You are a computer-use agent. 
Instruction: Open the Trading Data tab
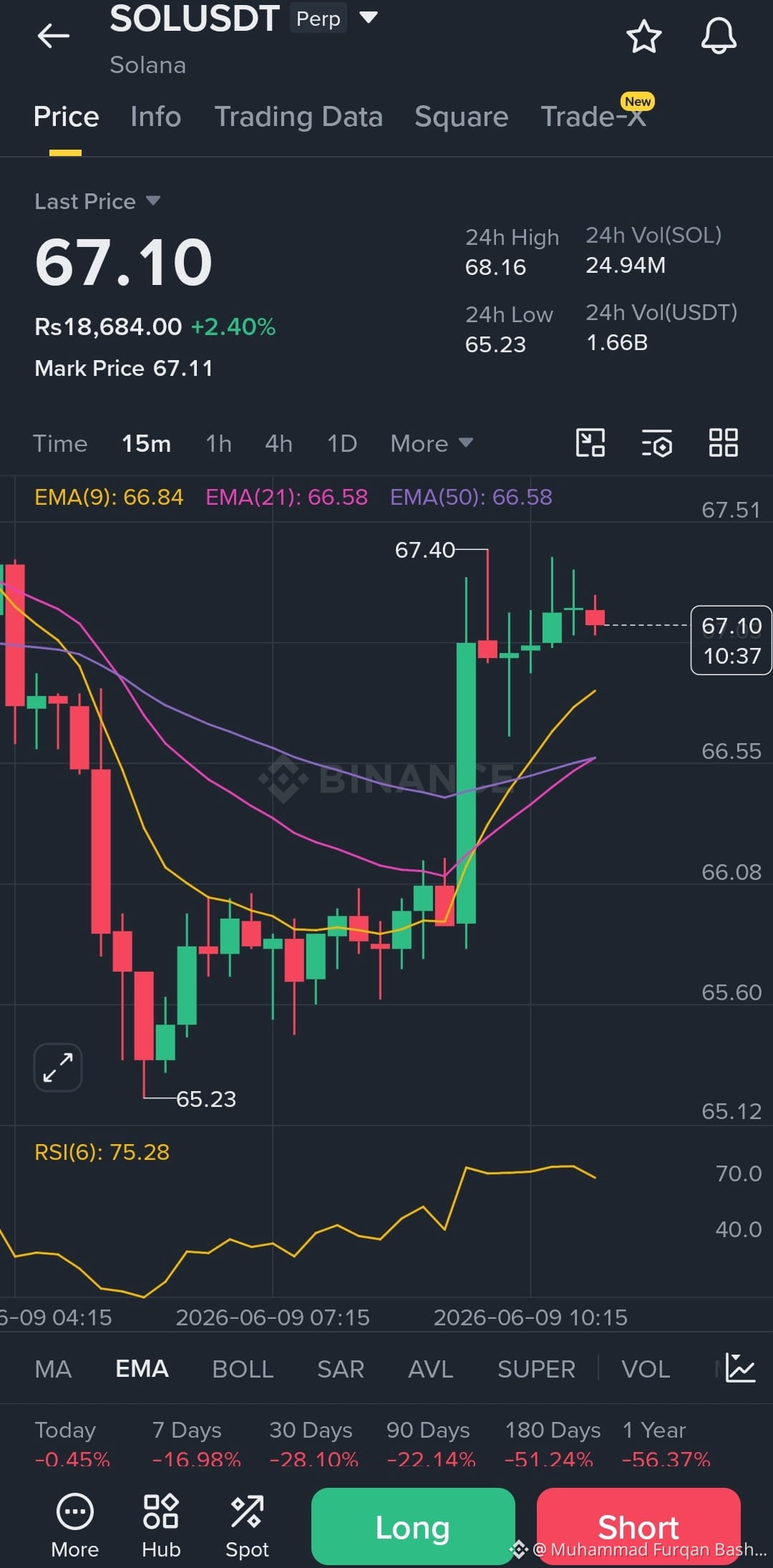(x=298, y=117)
